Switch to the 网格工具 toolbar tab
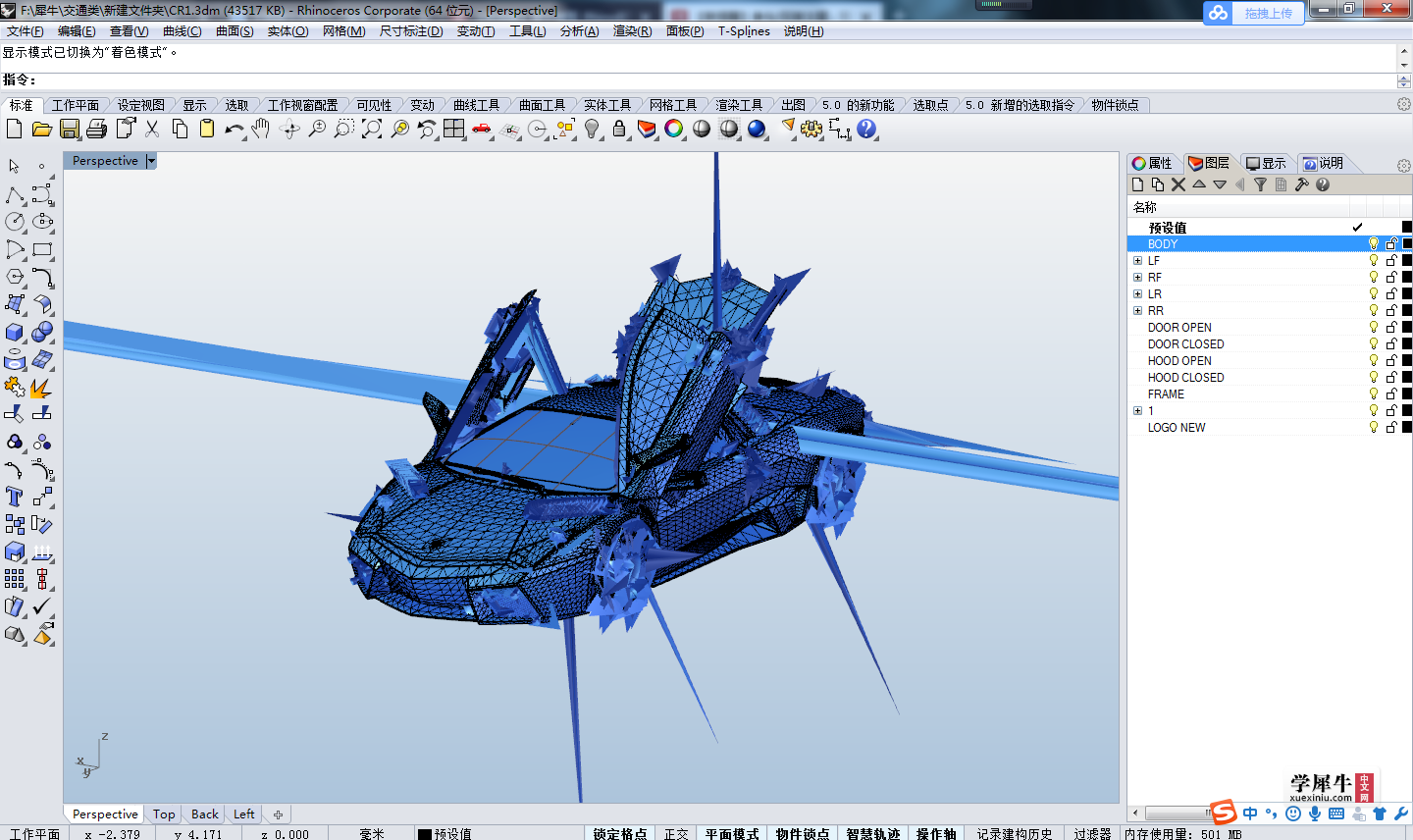This screenshot has height=840, width=1413. point(673,105)
